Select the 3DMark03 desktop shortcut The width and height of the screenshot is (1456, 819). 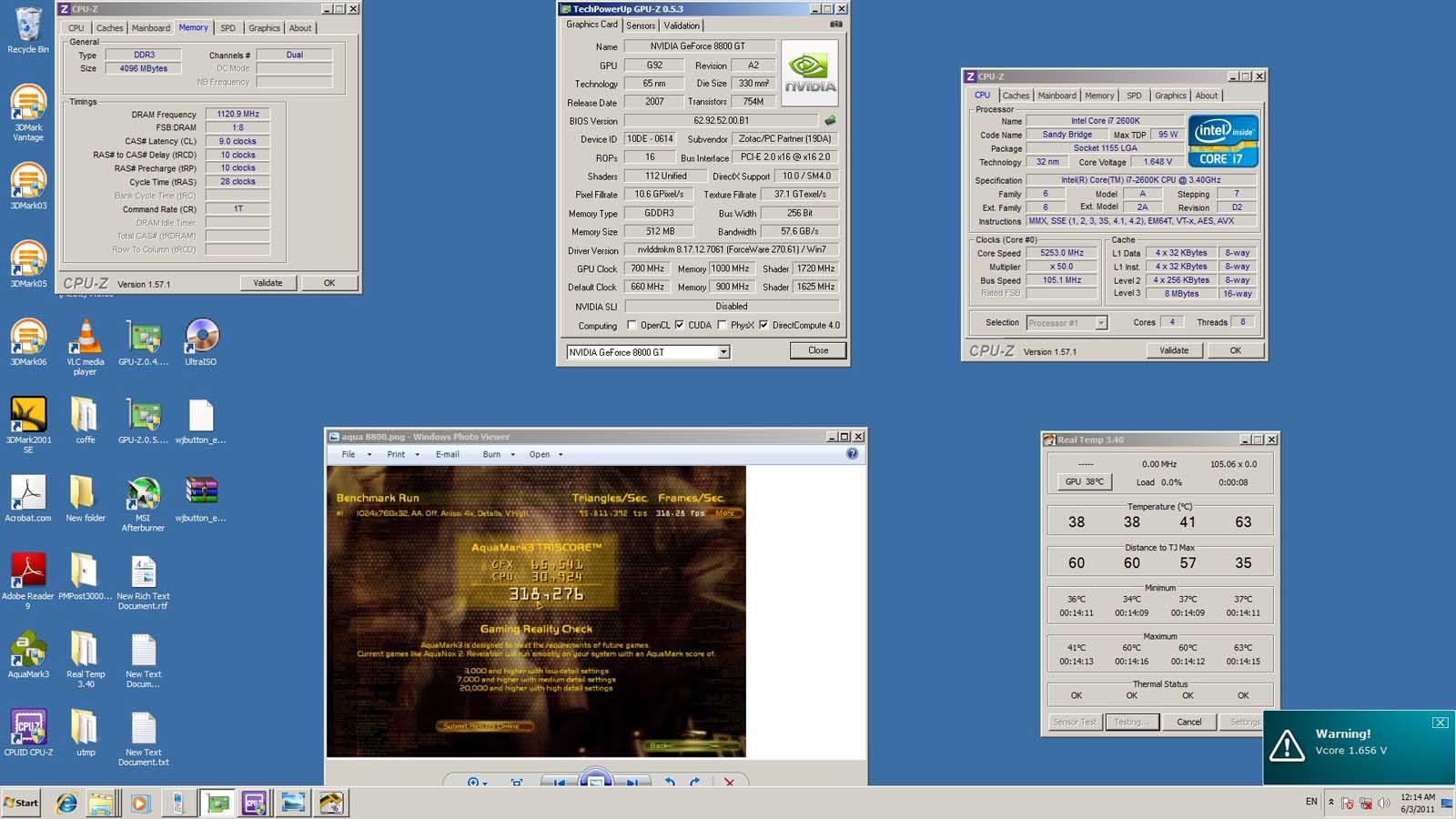tap(28, 187)
